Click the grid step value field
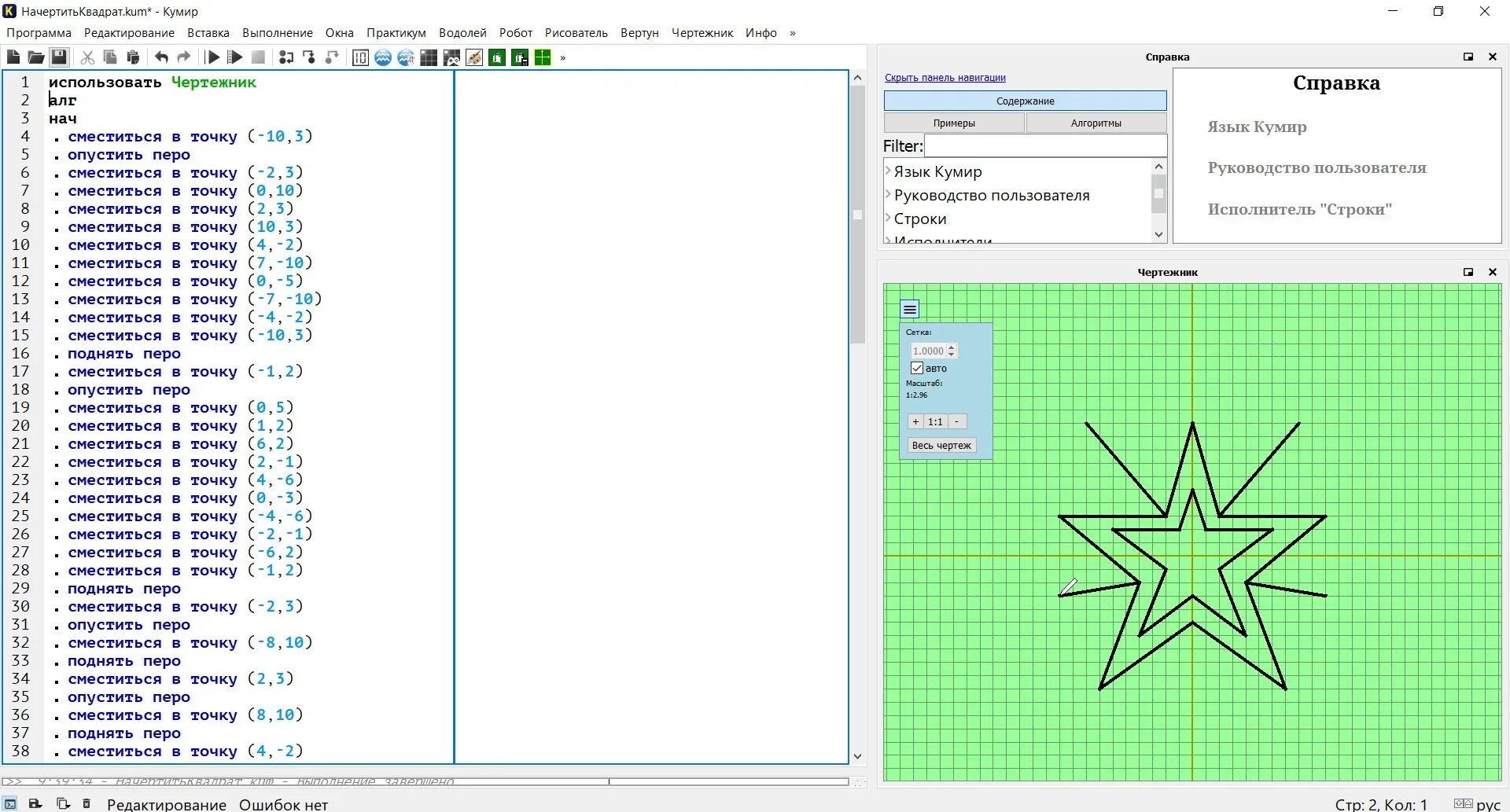Screen dimensions: 1510x812 point(928,351)
